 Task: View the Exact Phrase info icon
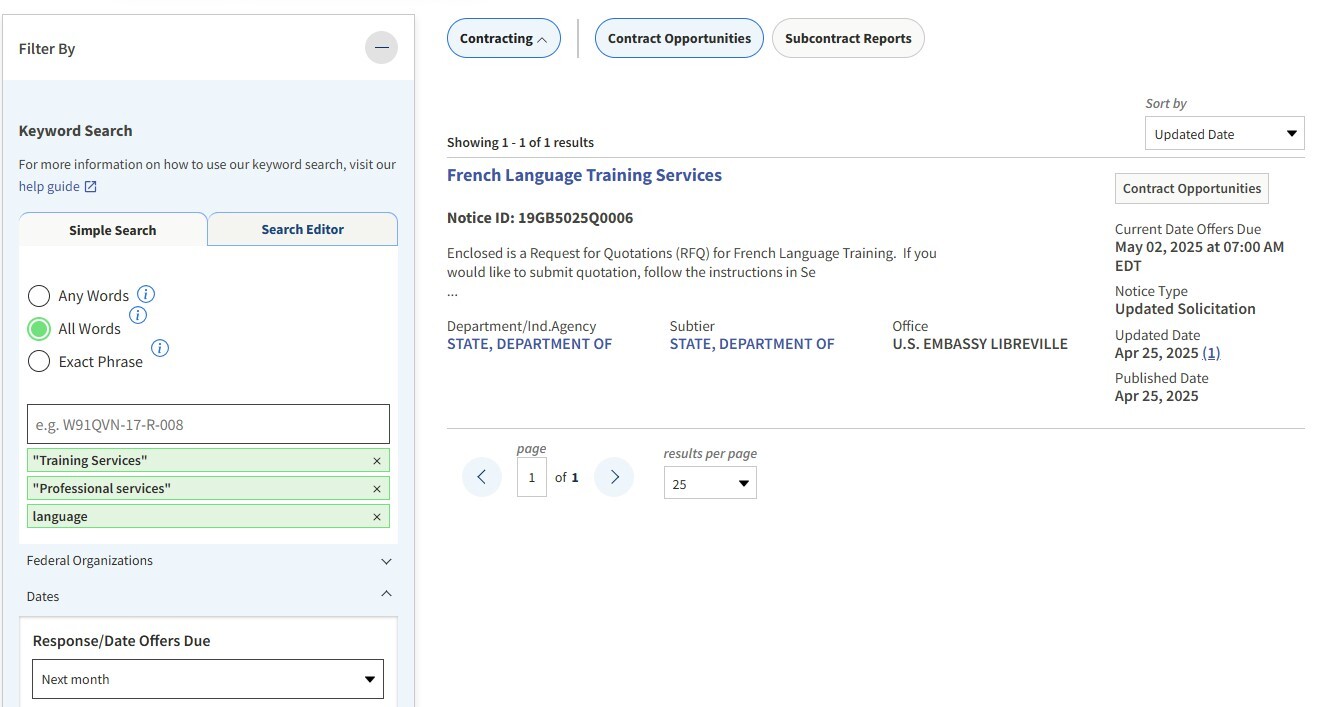[159, 349]
